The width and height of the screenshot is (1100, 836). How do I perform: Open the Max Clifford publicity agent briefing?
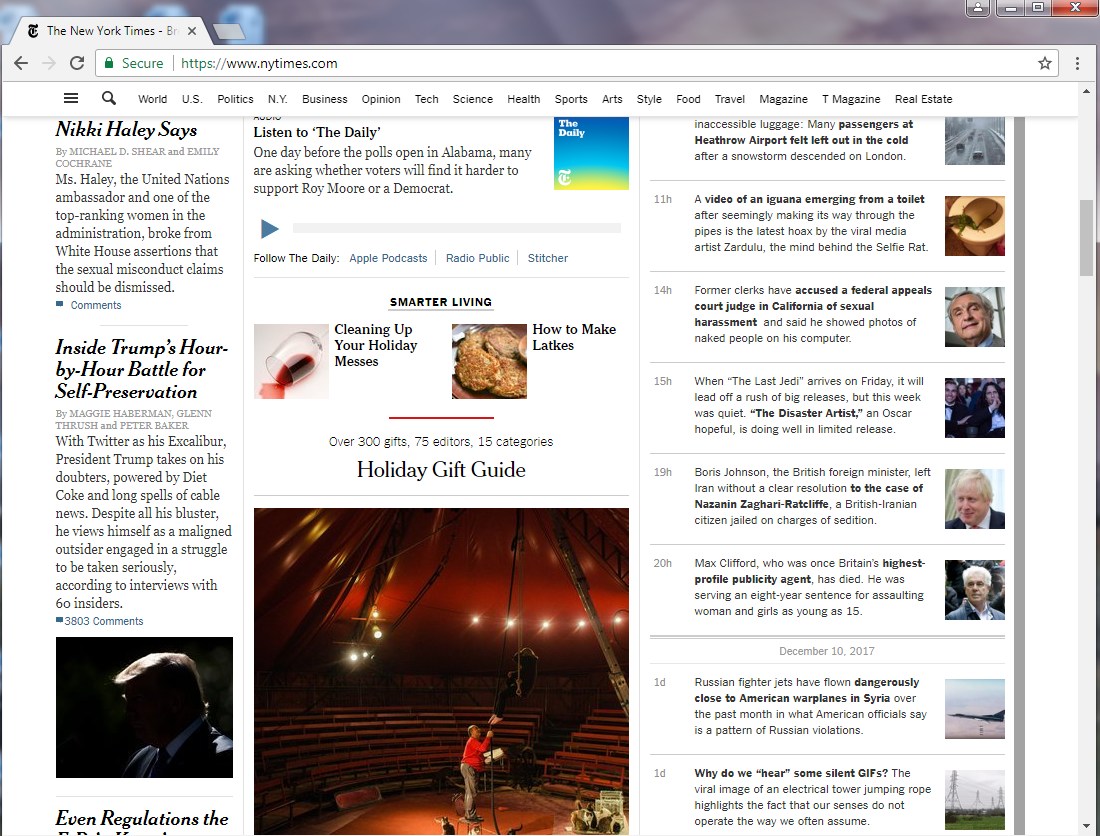(x=810, y=571)
